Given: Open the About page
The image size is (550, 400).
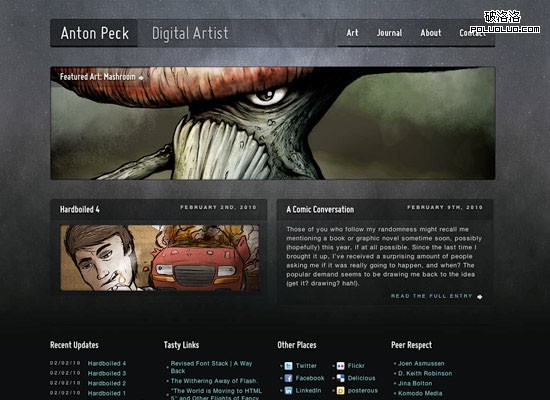Looking at the screenshot, I should pyautogui.click(x=431, y=33).
